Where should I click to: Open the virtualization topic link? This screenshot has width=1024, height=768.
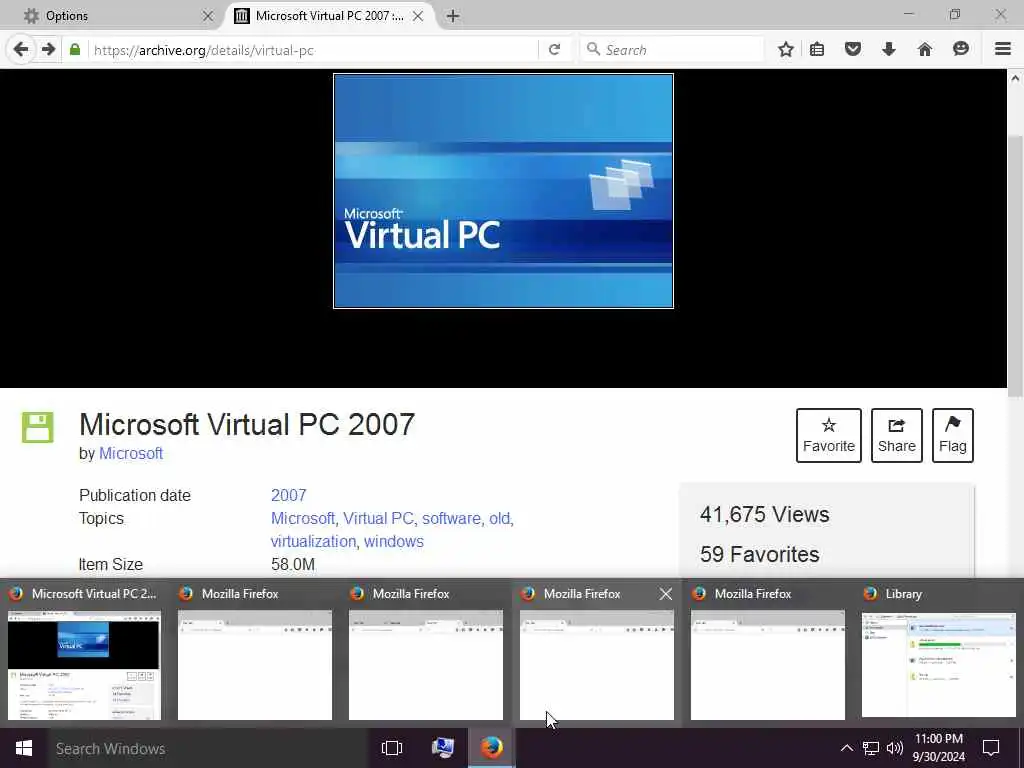[313, 541]
